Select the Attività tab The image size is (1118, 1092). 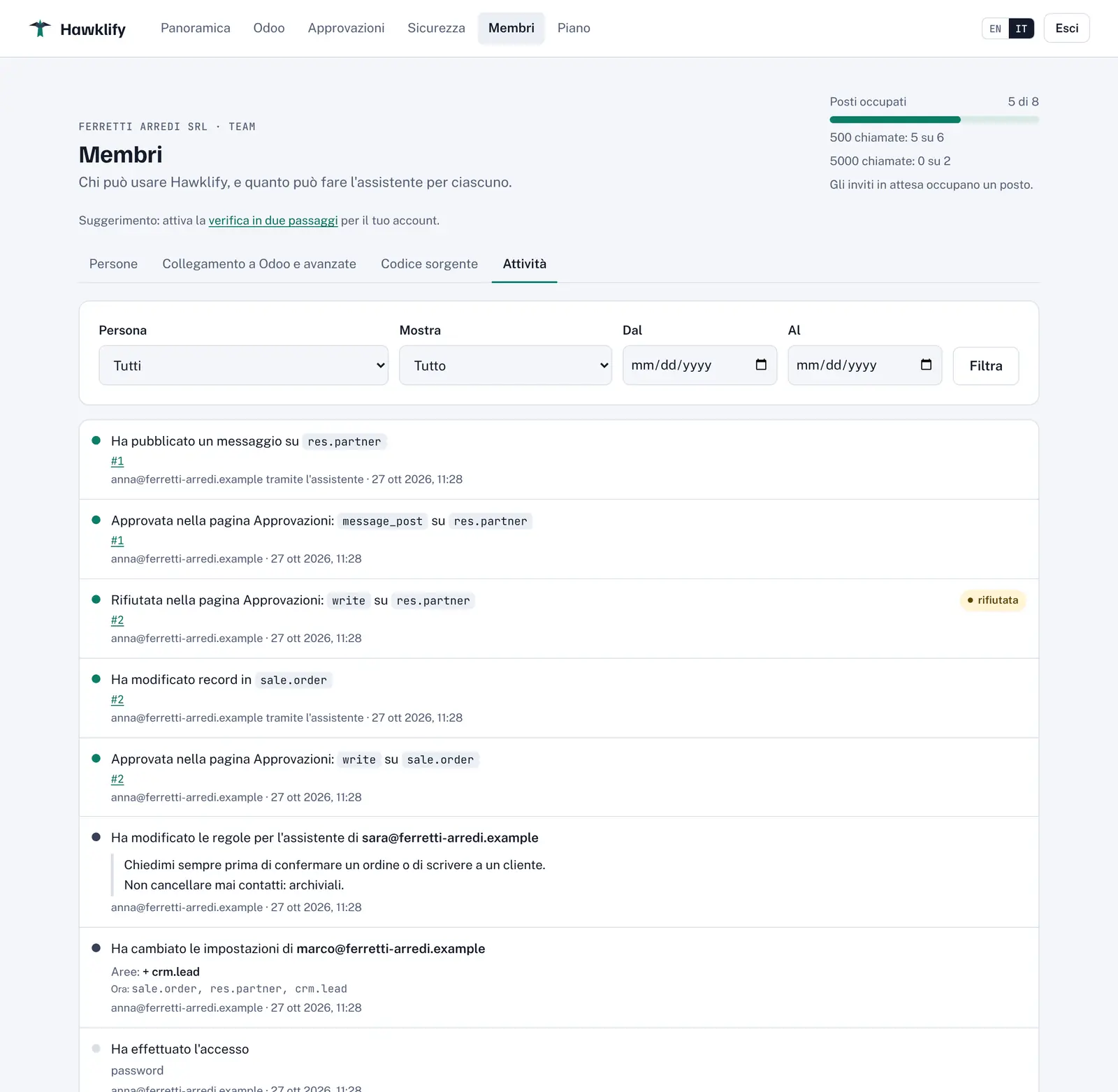pyautogui.click(x=525, y=264)
